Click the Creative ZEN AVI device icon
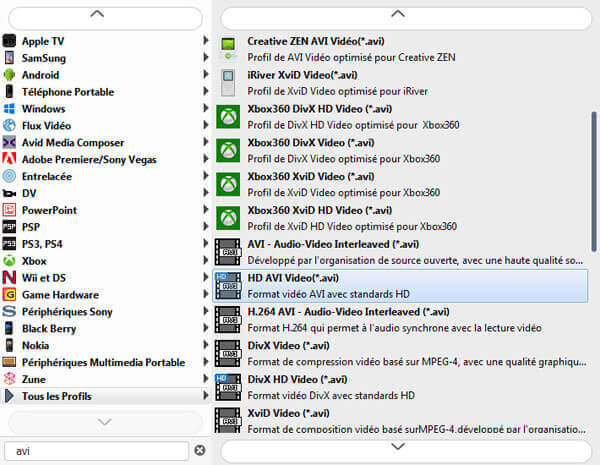Viewport: 600px width, 465px height. coord(229,49)
